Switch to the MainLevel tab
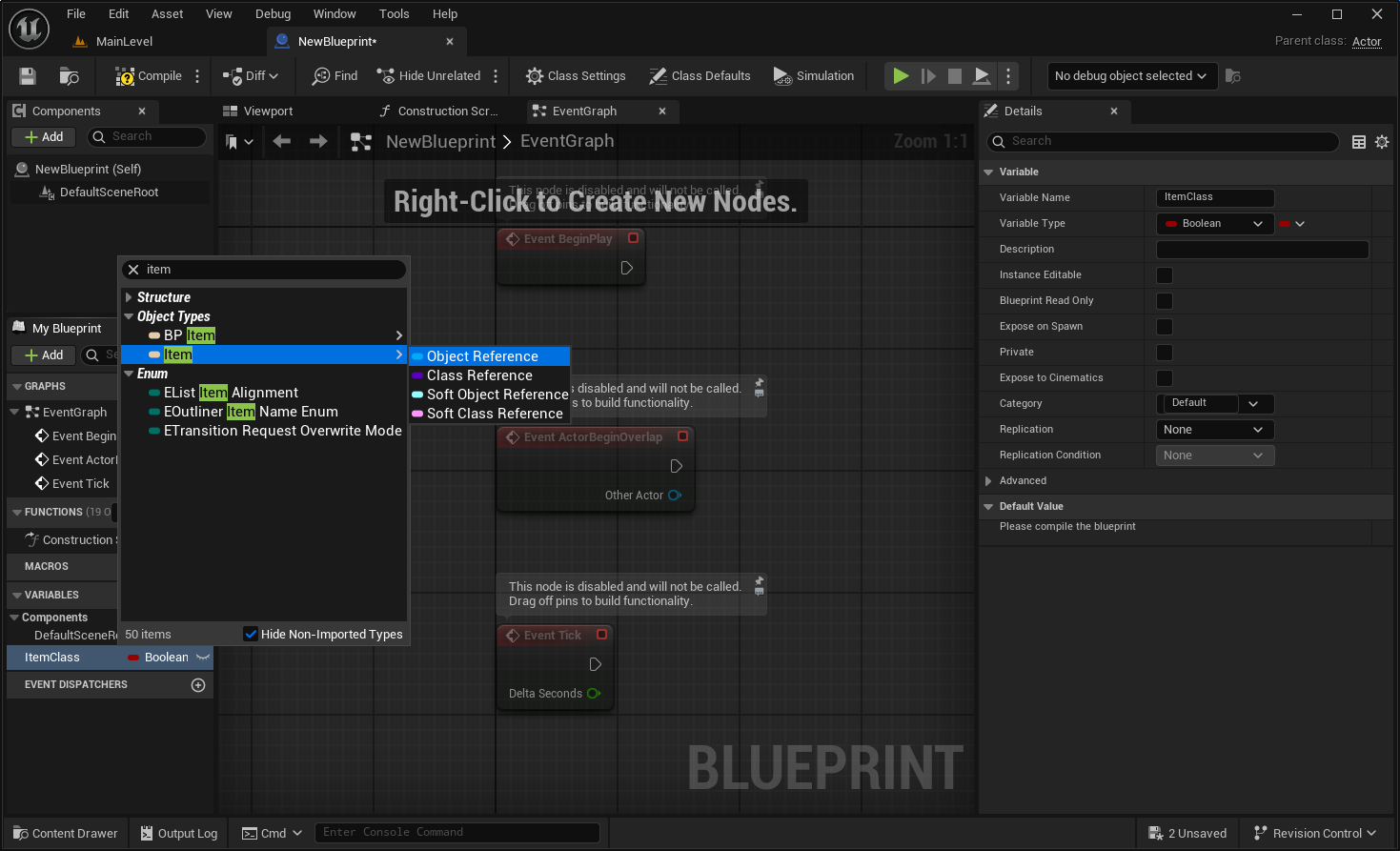Viewport: 1400px width, 851px height. pos(124,42)
